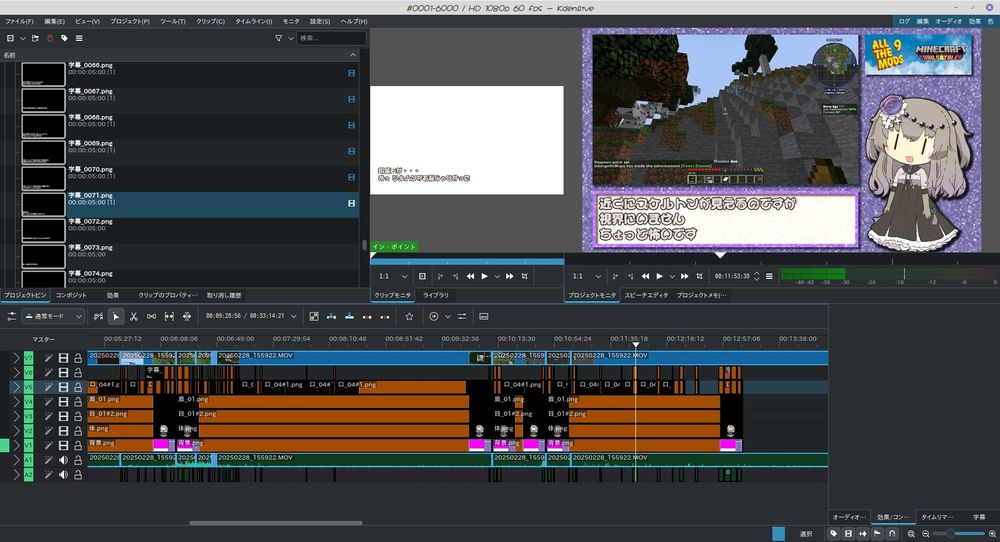Switch to the ライブラリ tab
Viewport: 1000px width, 542px height.
[x=435, y=296]
